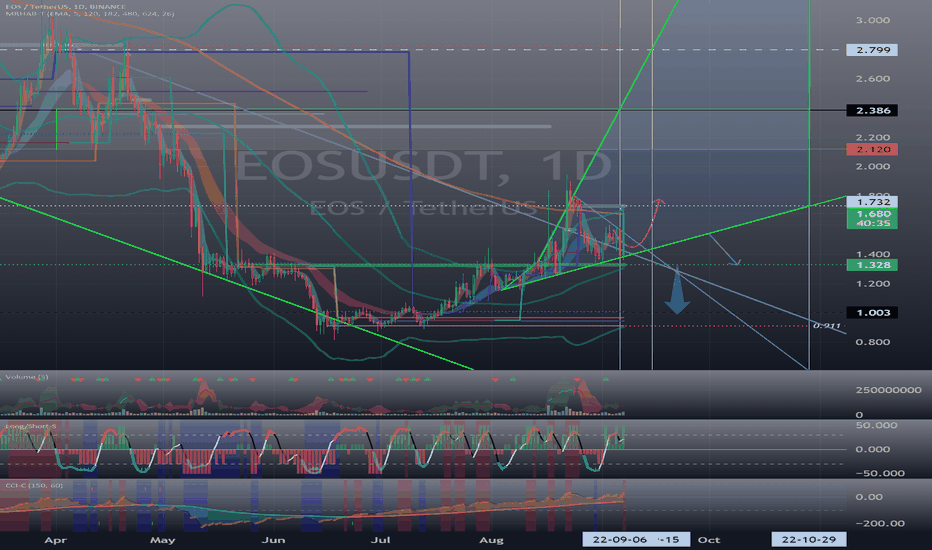Click the Jul label on time axis
Viewport: 932px width, 550px height.
coord(380,540)
